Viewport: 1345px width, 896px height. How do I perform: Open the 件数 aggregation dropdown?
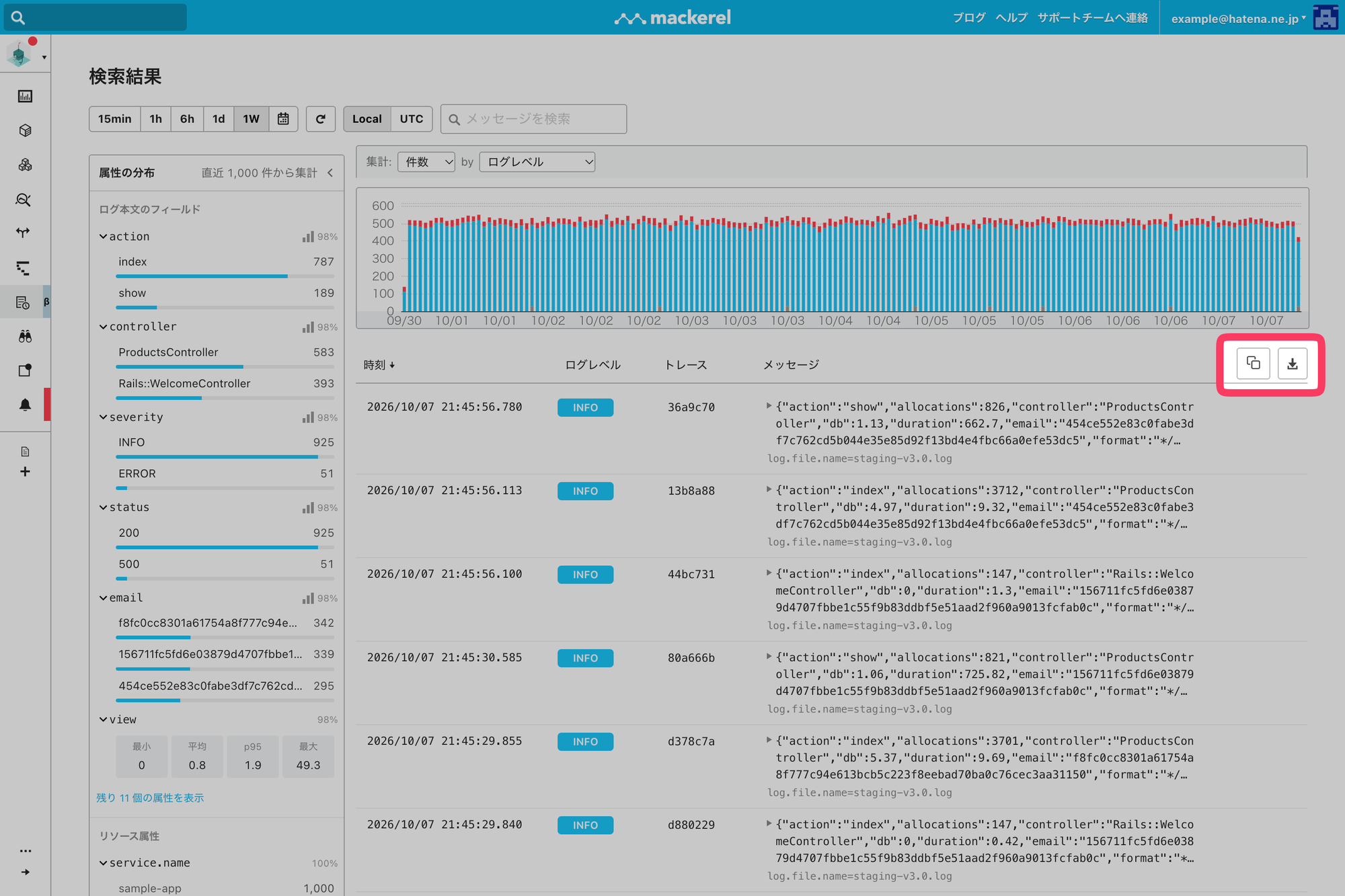pos(426,162)
